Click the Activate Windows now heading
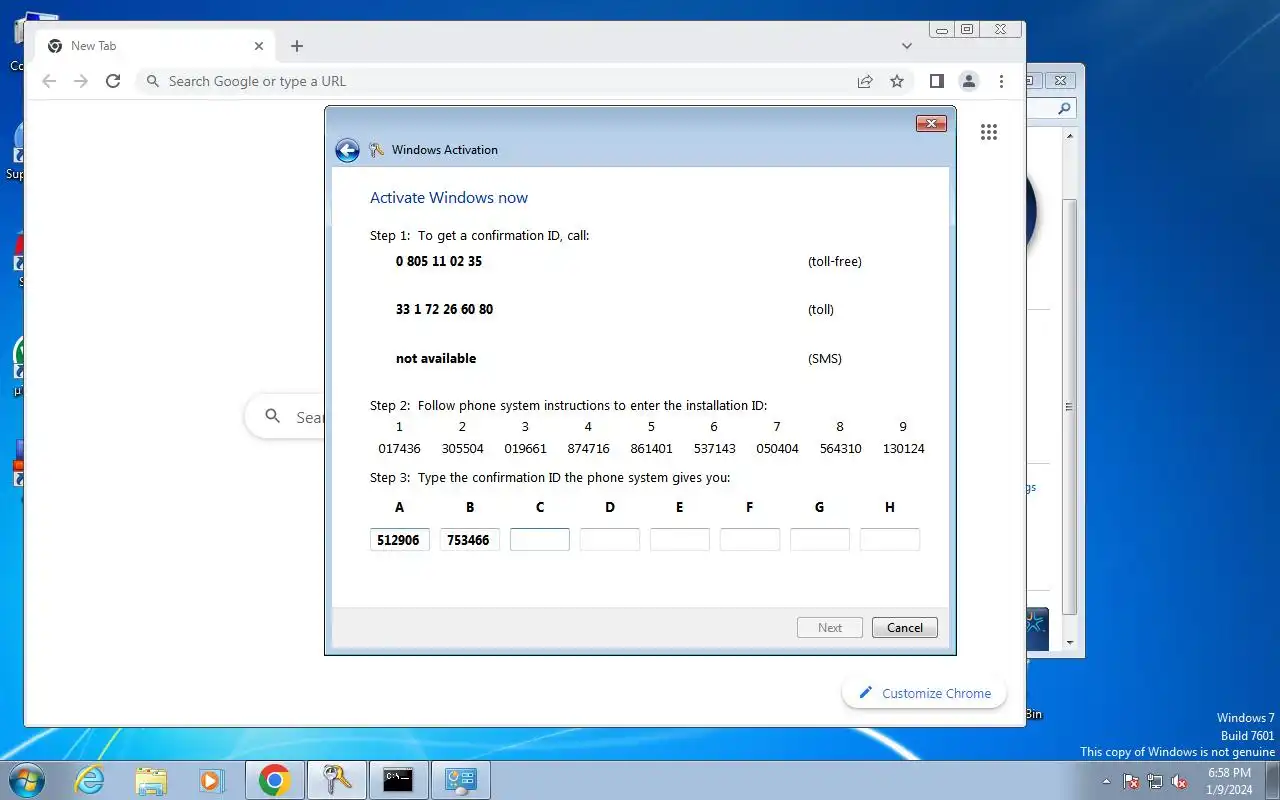The width and height of the screenshot is (1280, 800). tap(449, 198)
